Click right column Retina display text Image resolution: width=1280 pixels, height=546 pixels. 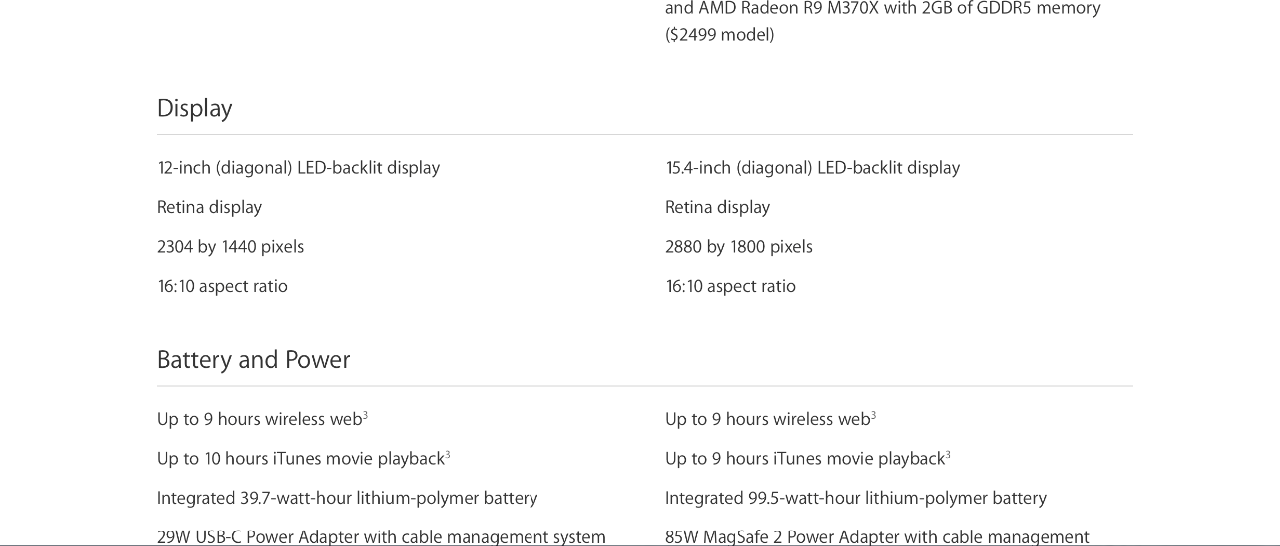tap(718, 208)
